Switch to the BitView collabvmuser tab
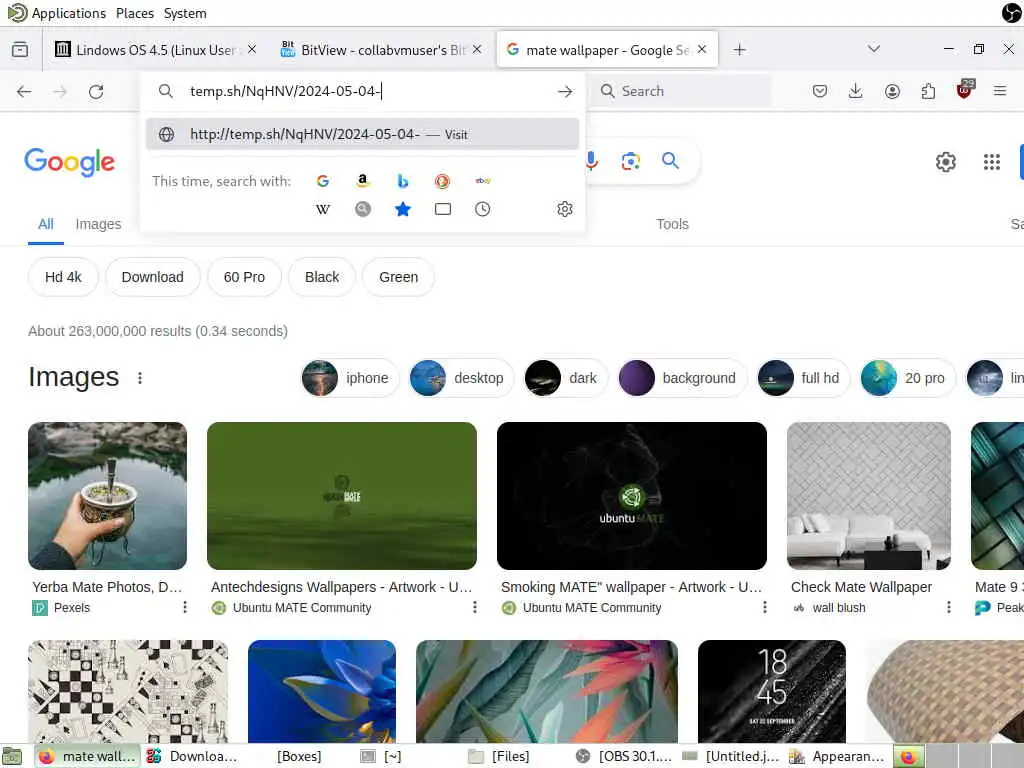This screenshot has height=768, width=1024. click(x=381, y=50)
